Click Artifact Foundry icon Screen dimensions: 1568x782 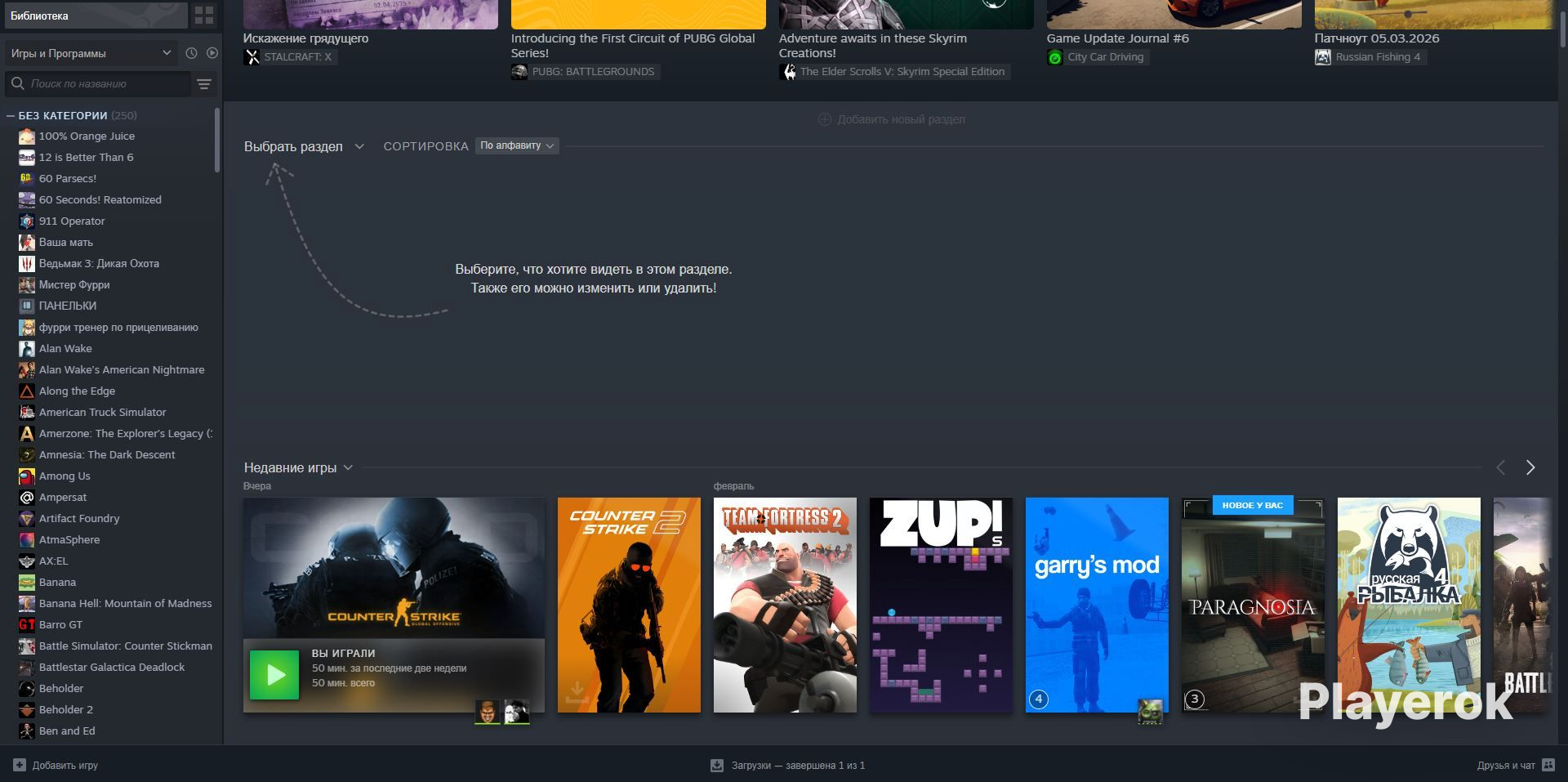point(27,519)
